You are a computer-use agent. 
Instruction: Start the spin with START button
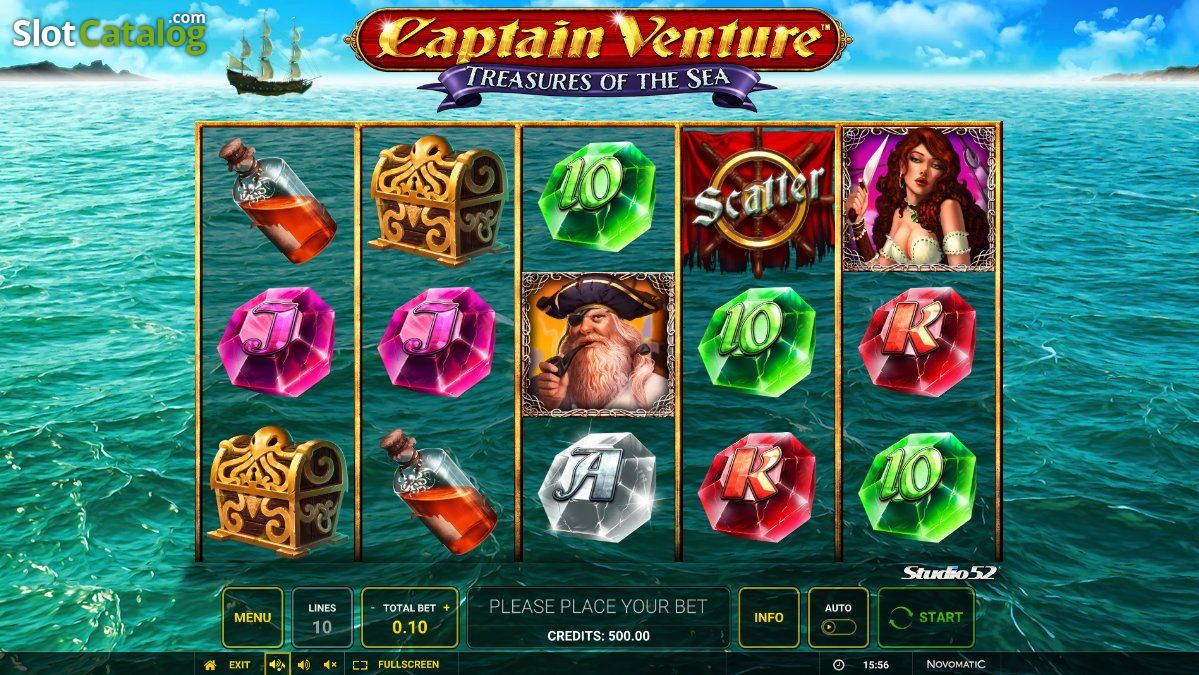tap(926, 617)
